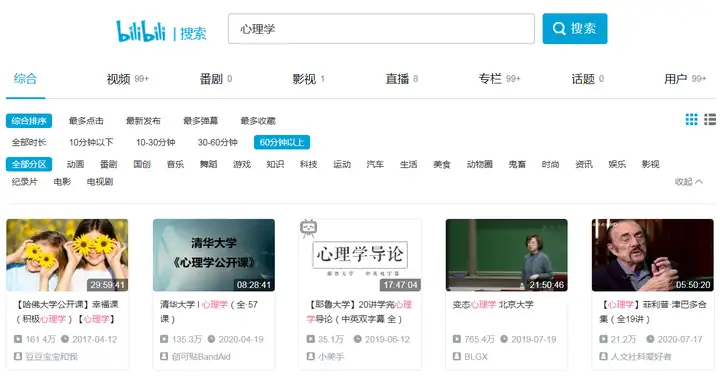
Task: Select 全部时长 duration filter
Action: tap(29, 142)
